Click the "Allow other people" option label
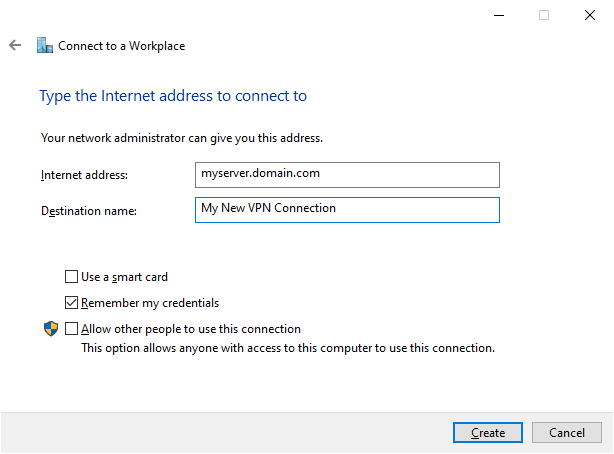Screen dimensions: 614x454 pos(191,329)
